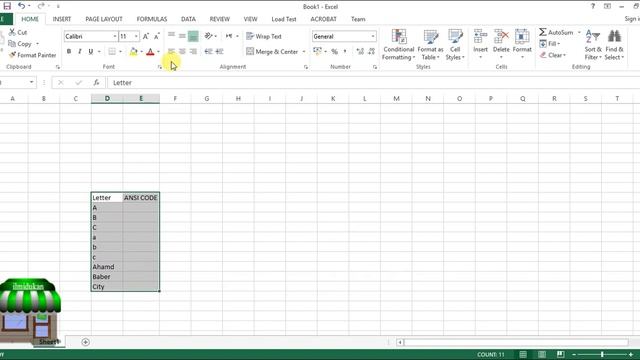Open the General number format dropdown
The image size is (640, 360).
click(x=373, y=36)
